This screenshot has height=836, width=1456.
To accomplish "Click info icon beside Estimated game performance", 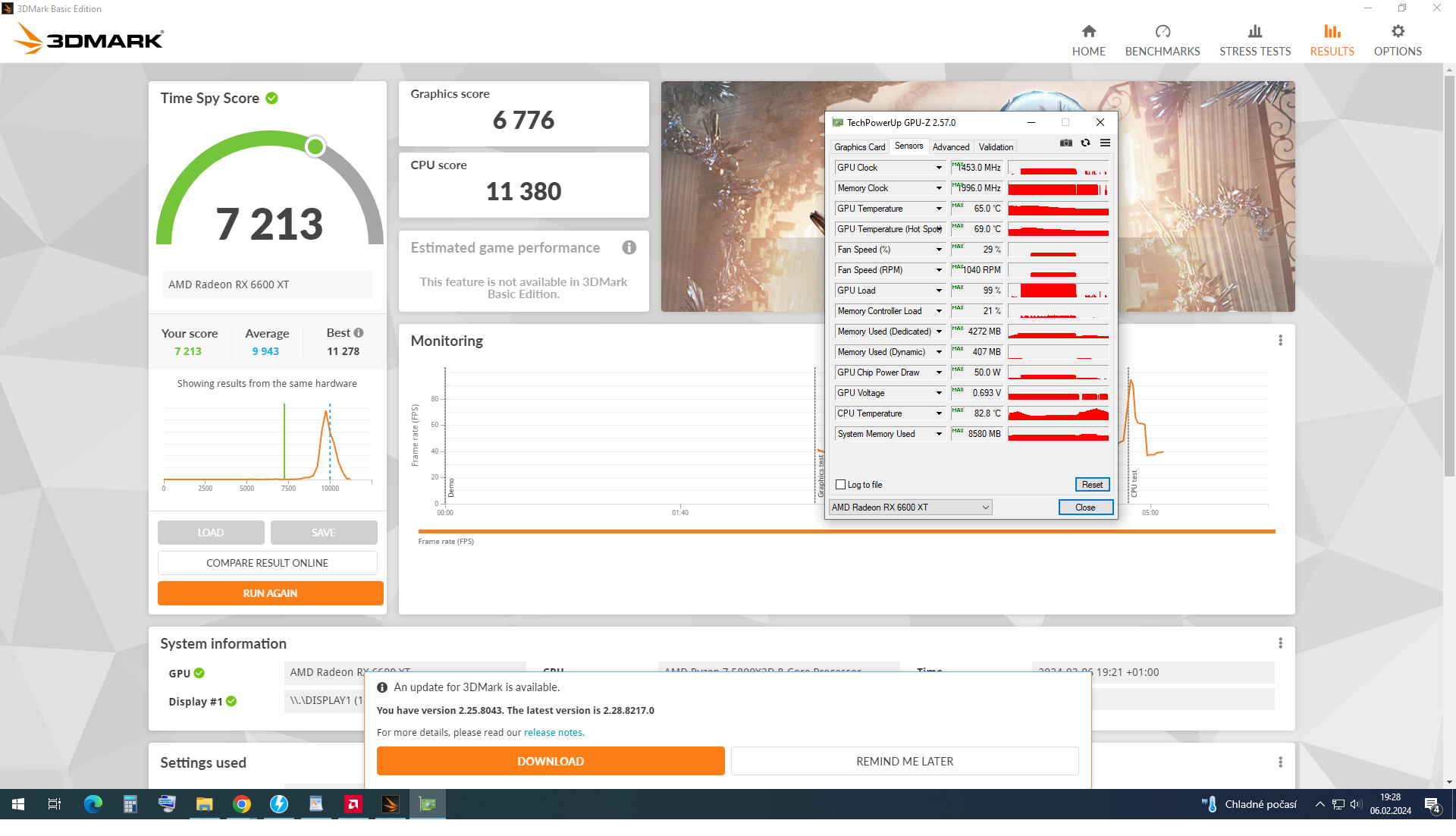I will (x=629, y=247).
